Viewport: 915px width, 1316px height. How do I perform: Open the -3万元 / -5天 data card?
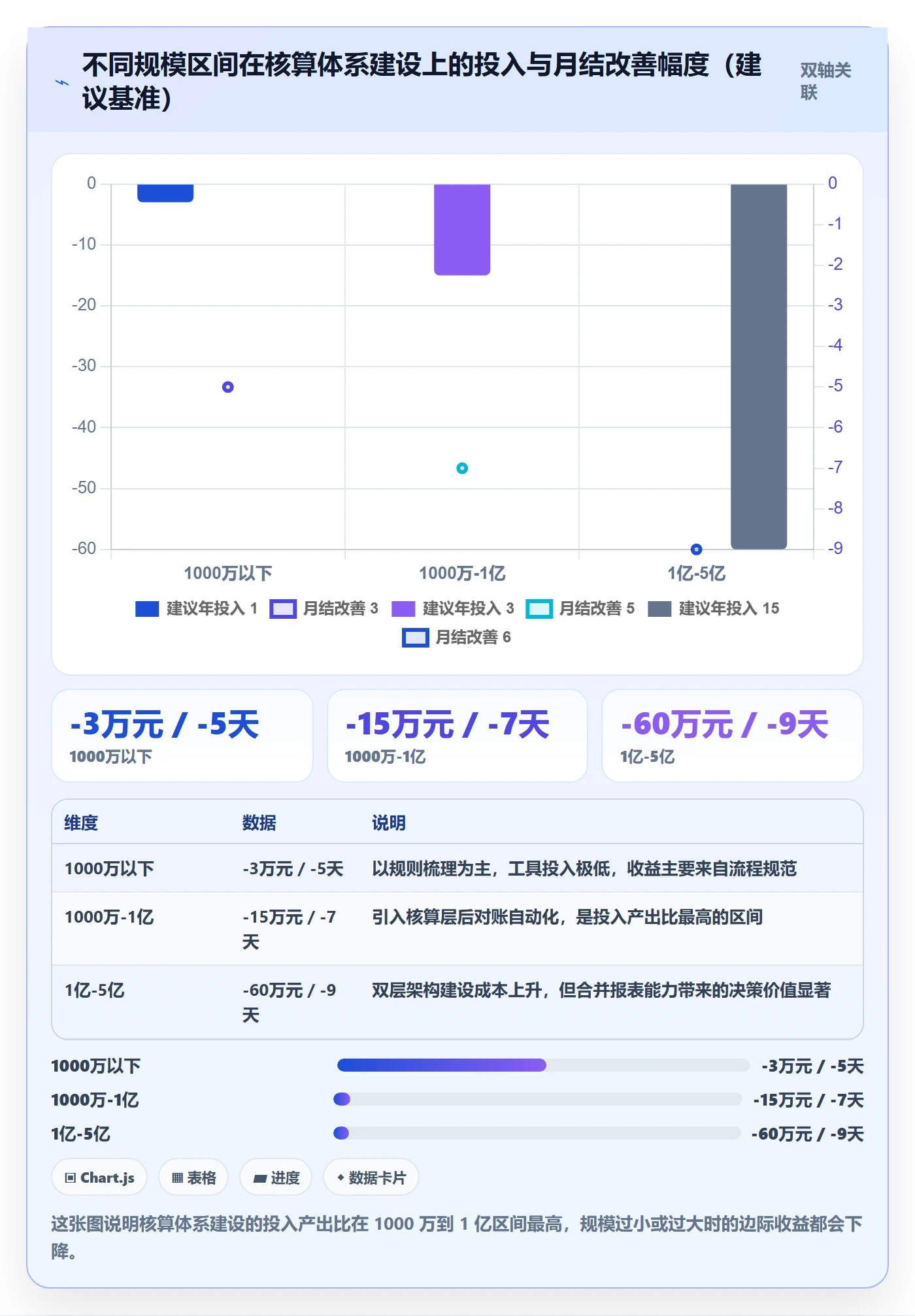182,736
